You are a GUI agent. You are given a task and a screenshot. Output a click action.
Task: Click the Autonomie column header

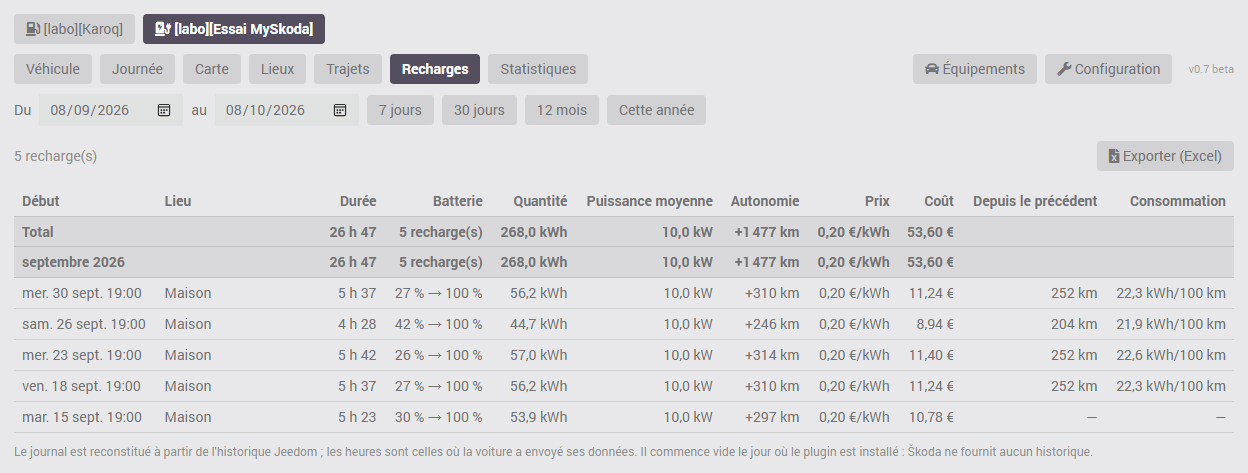tap(765, 201)
